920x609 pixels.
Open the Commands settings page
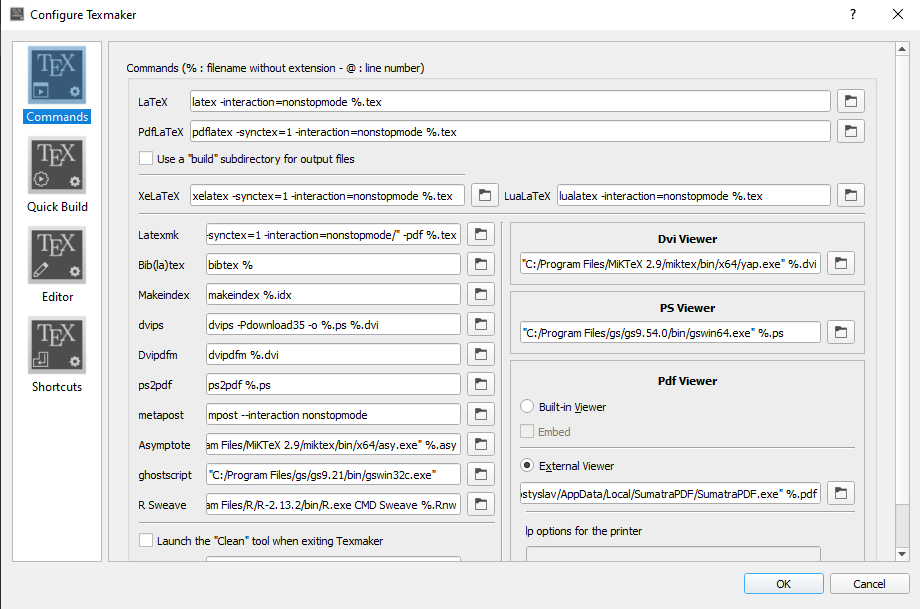[x=57, y=84]
